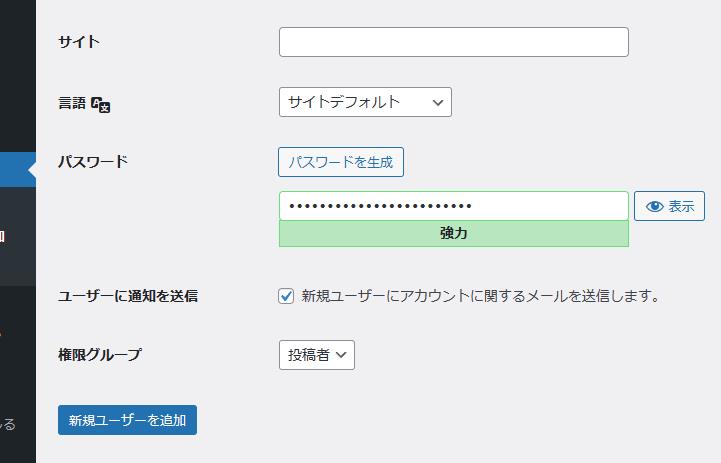Image resolution: width=721 pixels, height=463 pixels.
Task: Click the パスワード field label
Action: coord(93,161)
